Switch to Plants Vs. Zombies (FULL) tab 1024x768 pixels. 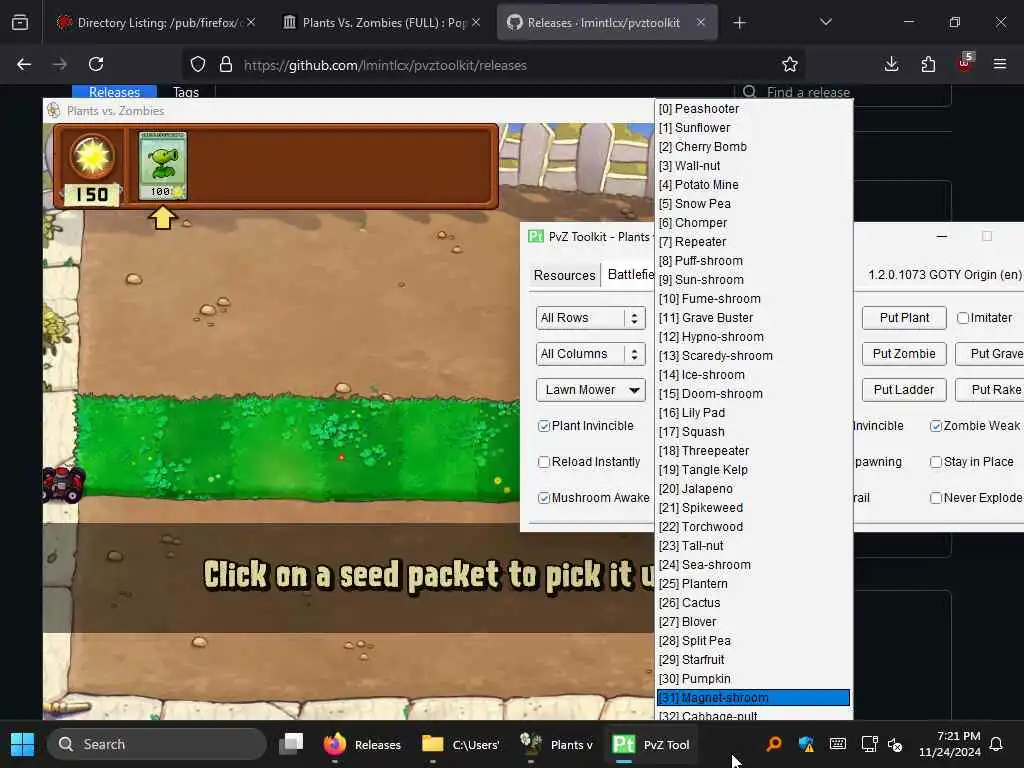pyautogui.click(x=382, y=23)
